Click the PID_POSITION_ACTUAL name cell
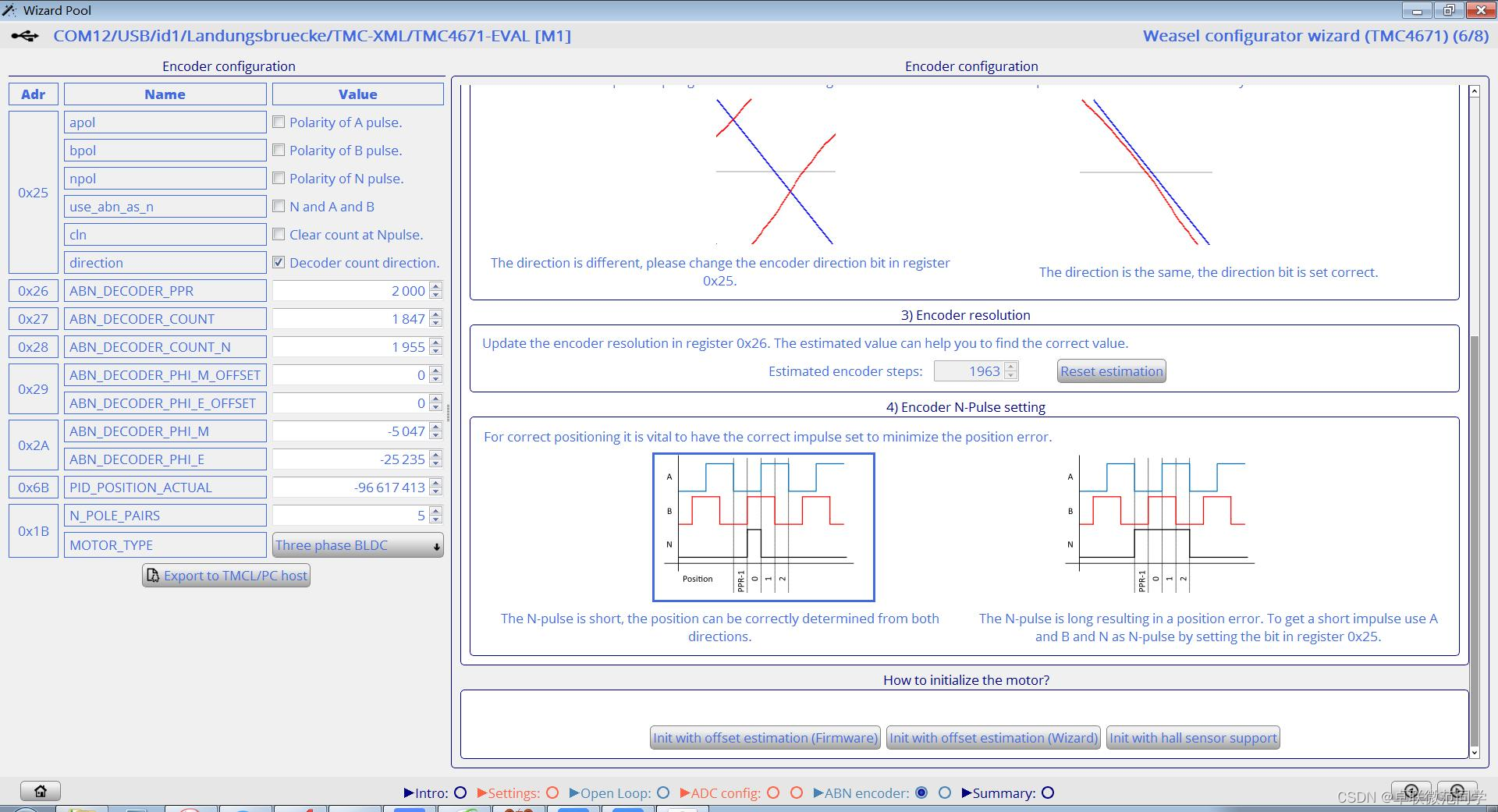1498x812 pixels. [165, 488]
